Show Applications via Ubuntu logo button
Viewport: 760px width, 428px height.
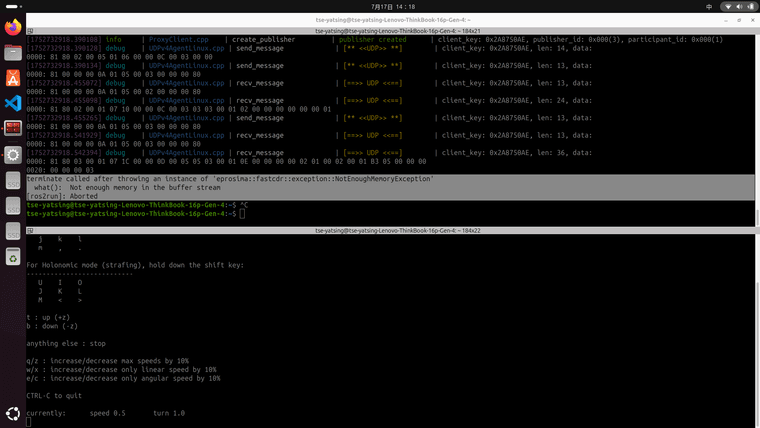coord(13,413)
